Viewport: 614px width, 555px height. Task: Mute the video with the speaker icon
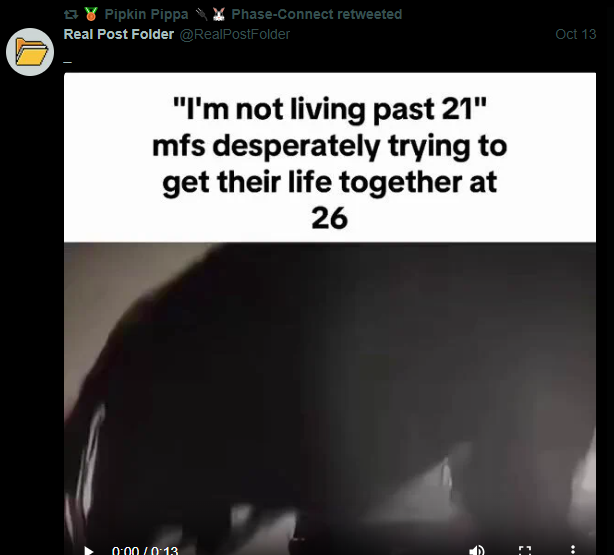click(x=477, y=550)
